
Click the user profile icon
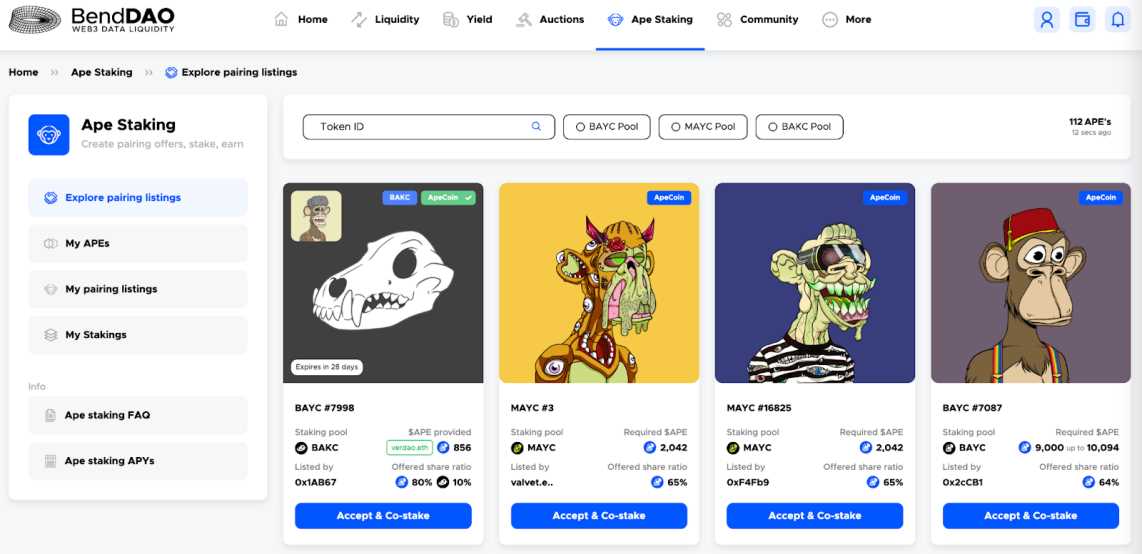[1047, 20]
